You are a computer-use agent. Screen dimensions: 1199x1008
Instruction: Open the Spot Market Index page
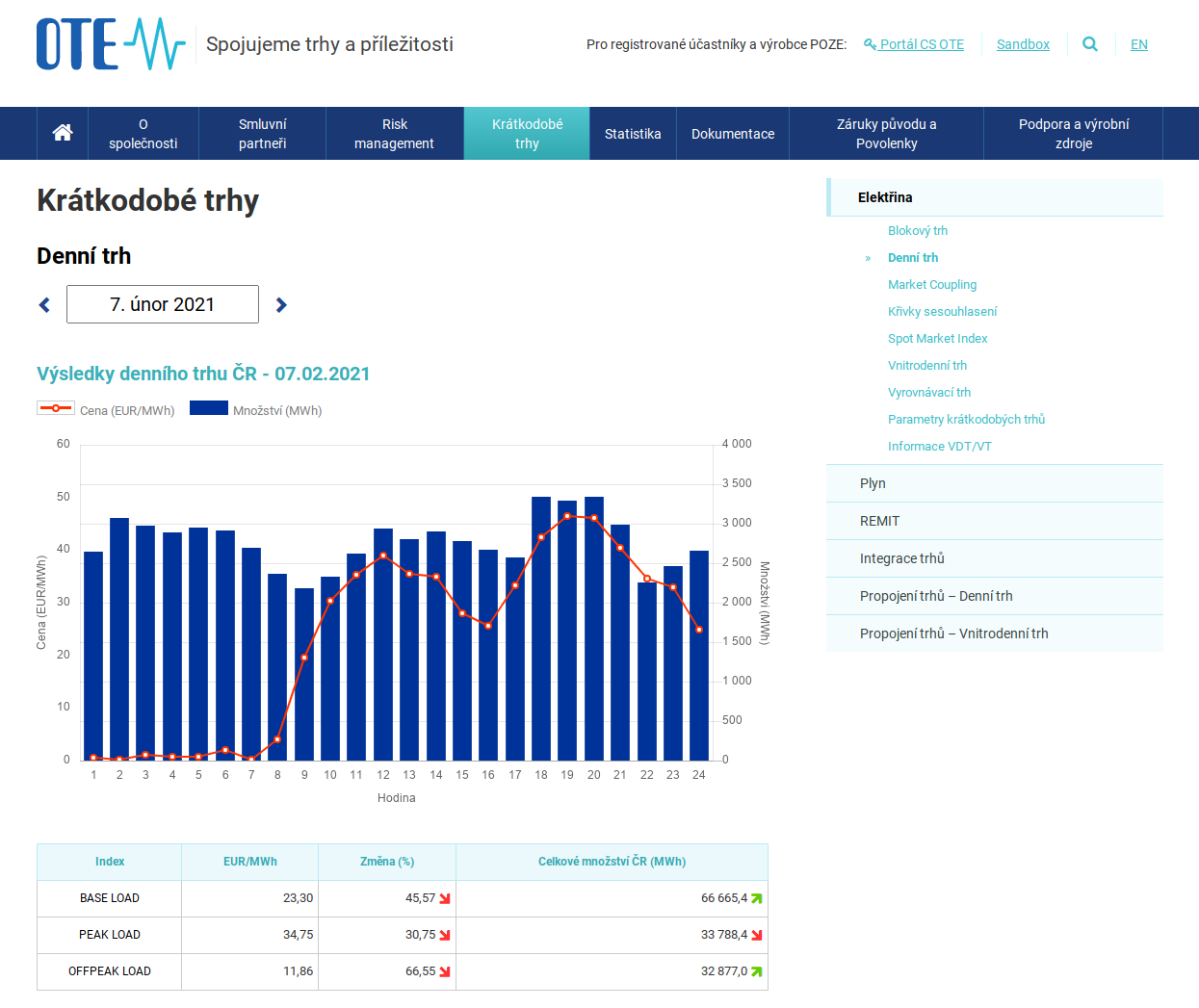pos(937,338)
